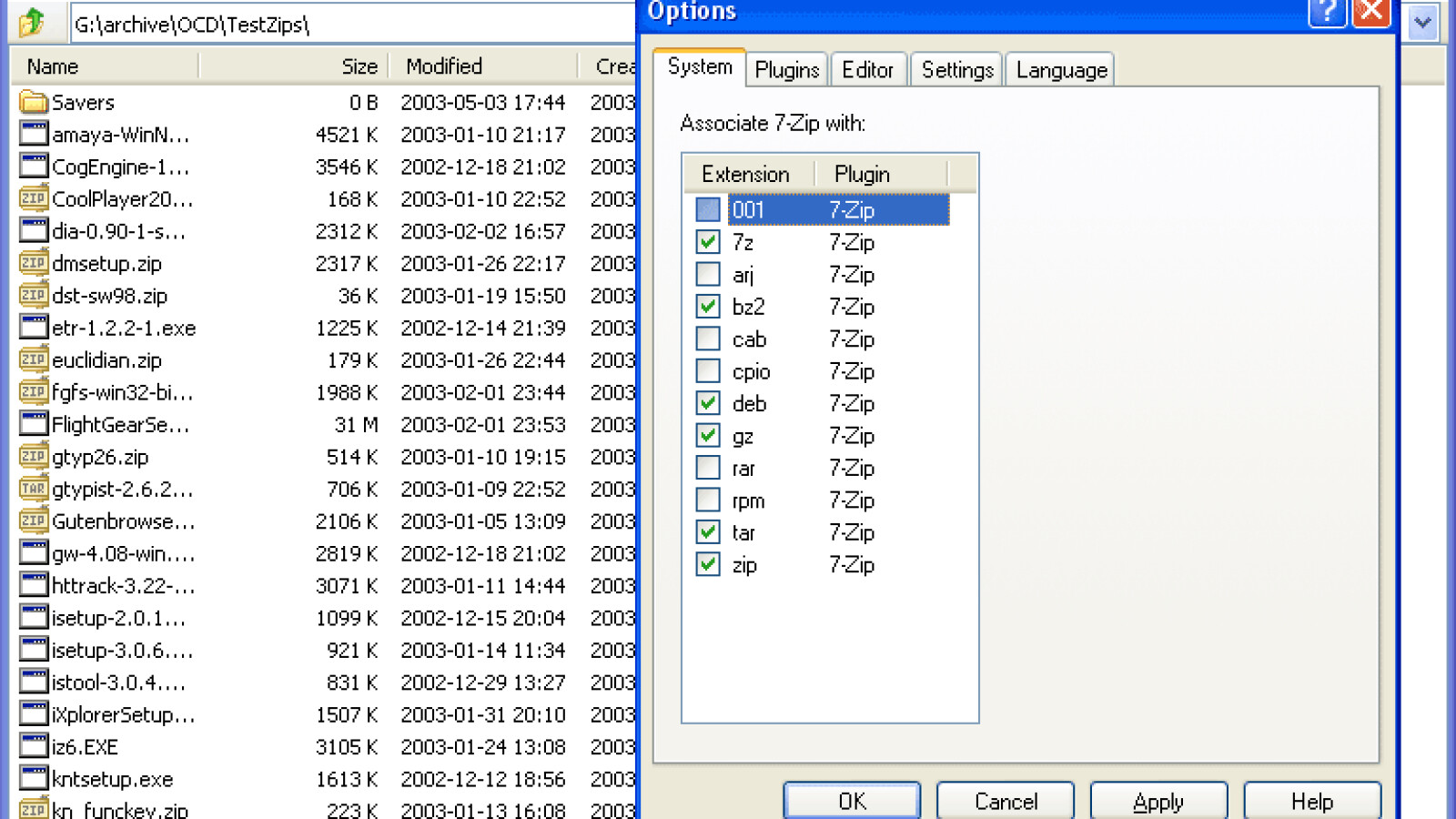Open the Savers folder icon

pos(33,102)
